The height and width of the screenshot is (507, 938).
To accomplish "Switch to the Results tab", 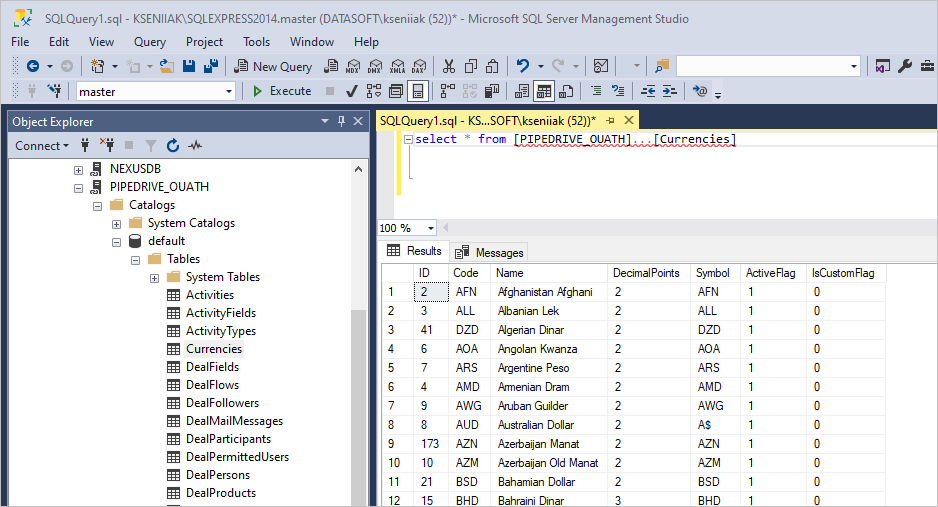I will click(415, 251).
